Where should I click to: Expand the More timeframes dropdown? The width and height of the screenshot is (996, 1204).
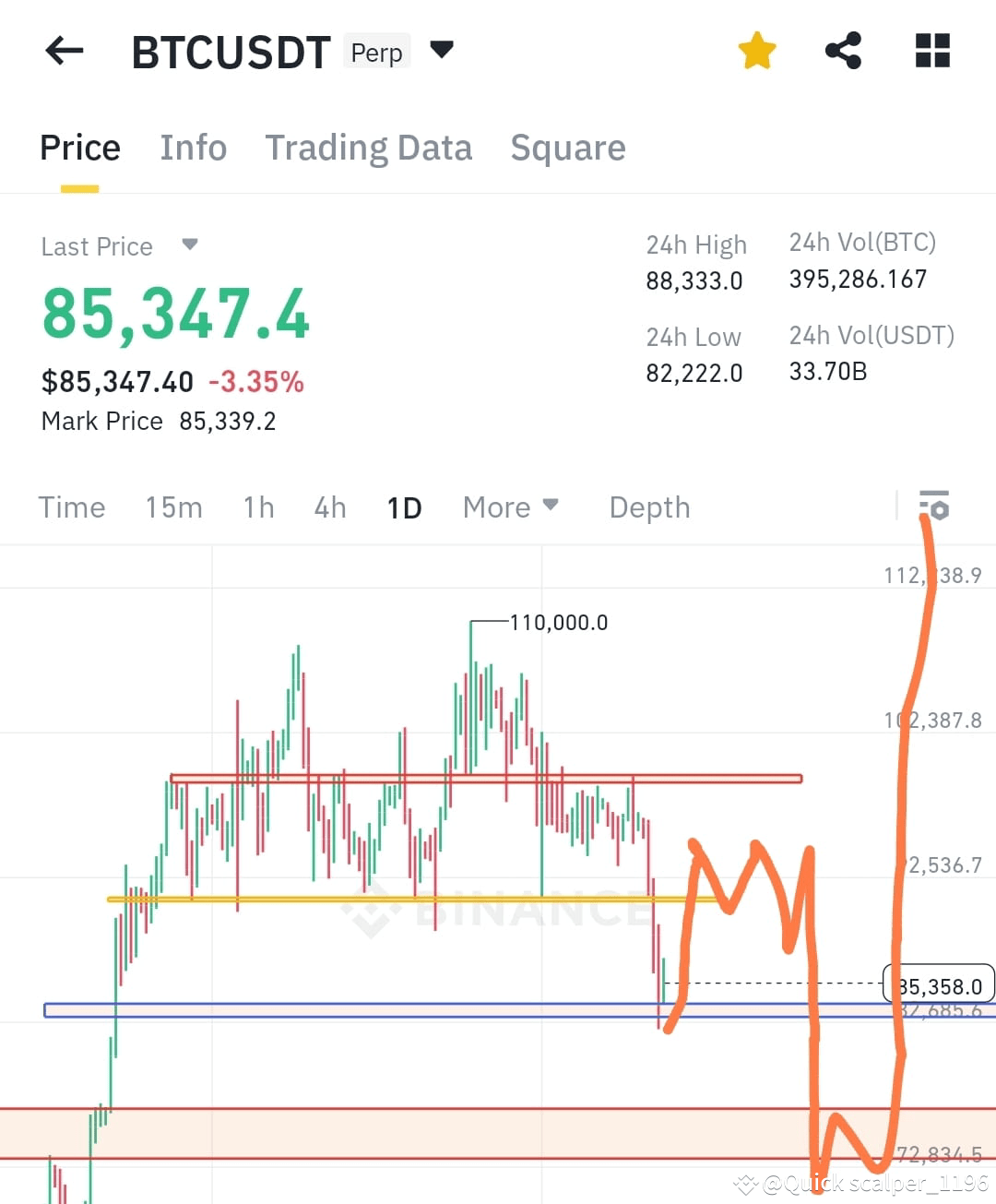tap(510, 507)
